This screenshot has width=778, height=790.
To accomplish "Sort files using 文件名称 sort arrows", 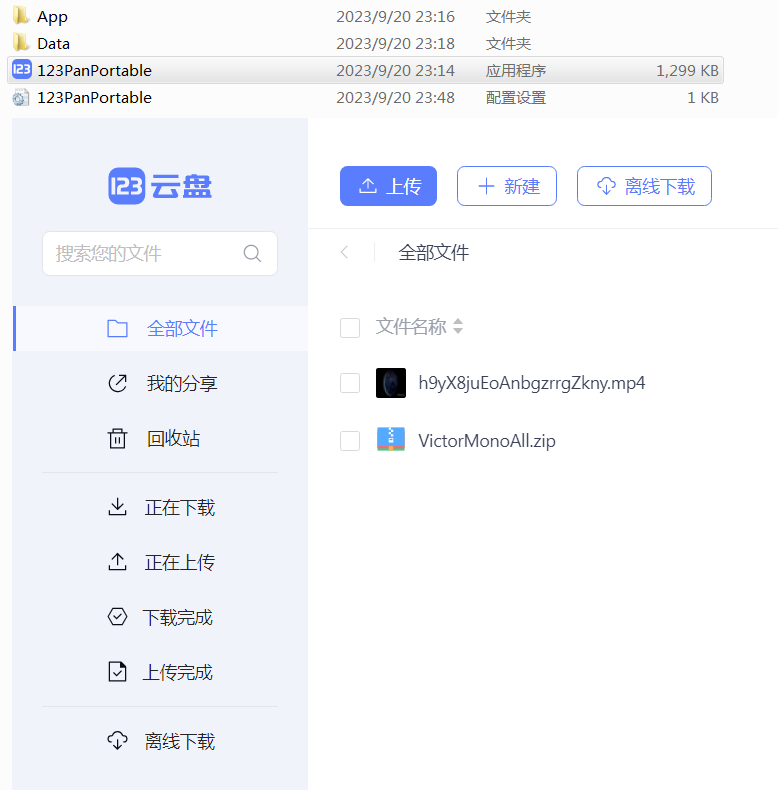I will pos(458,327).
